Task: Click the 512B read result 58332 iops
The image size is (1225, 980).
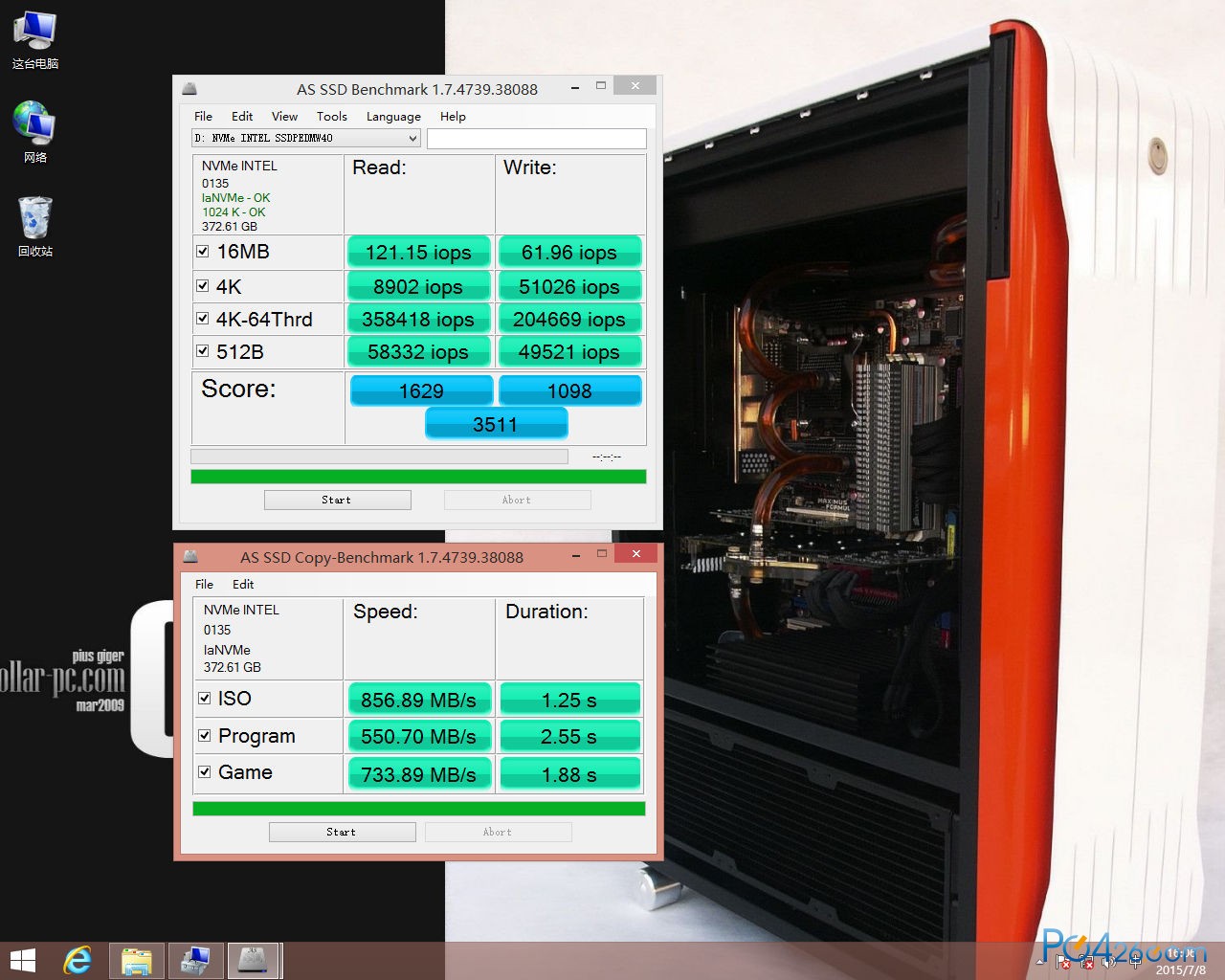Action: [418, 352]
